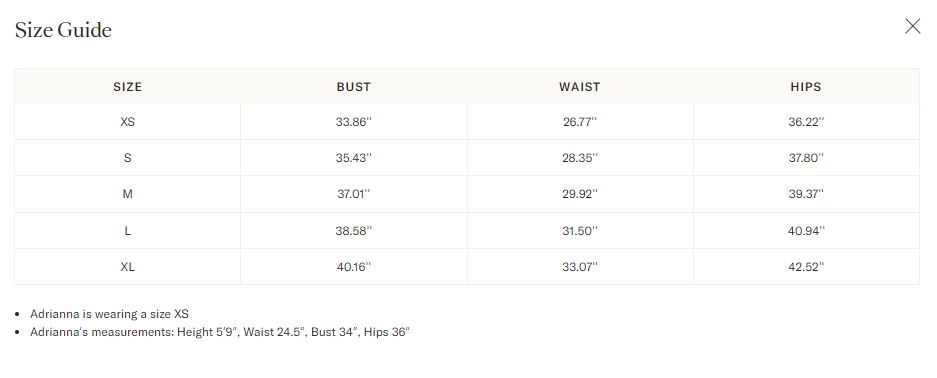Click the HIPS column header
937x378 pixels.
tap(806, 87)
